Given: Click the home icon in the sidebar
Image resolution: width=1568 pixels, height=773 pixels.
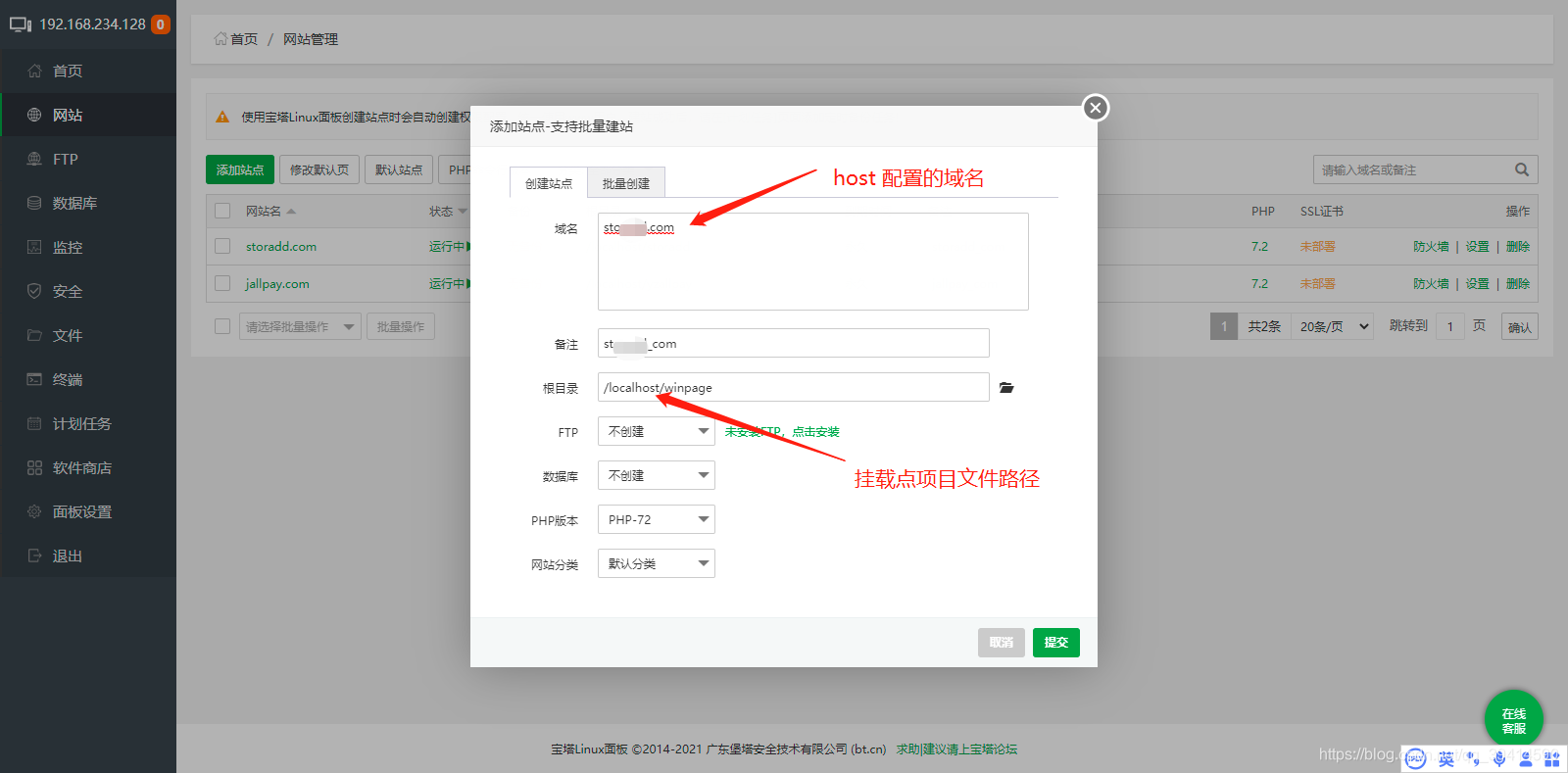Looking at the screenshot, I should (x=34, y=71).
